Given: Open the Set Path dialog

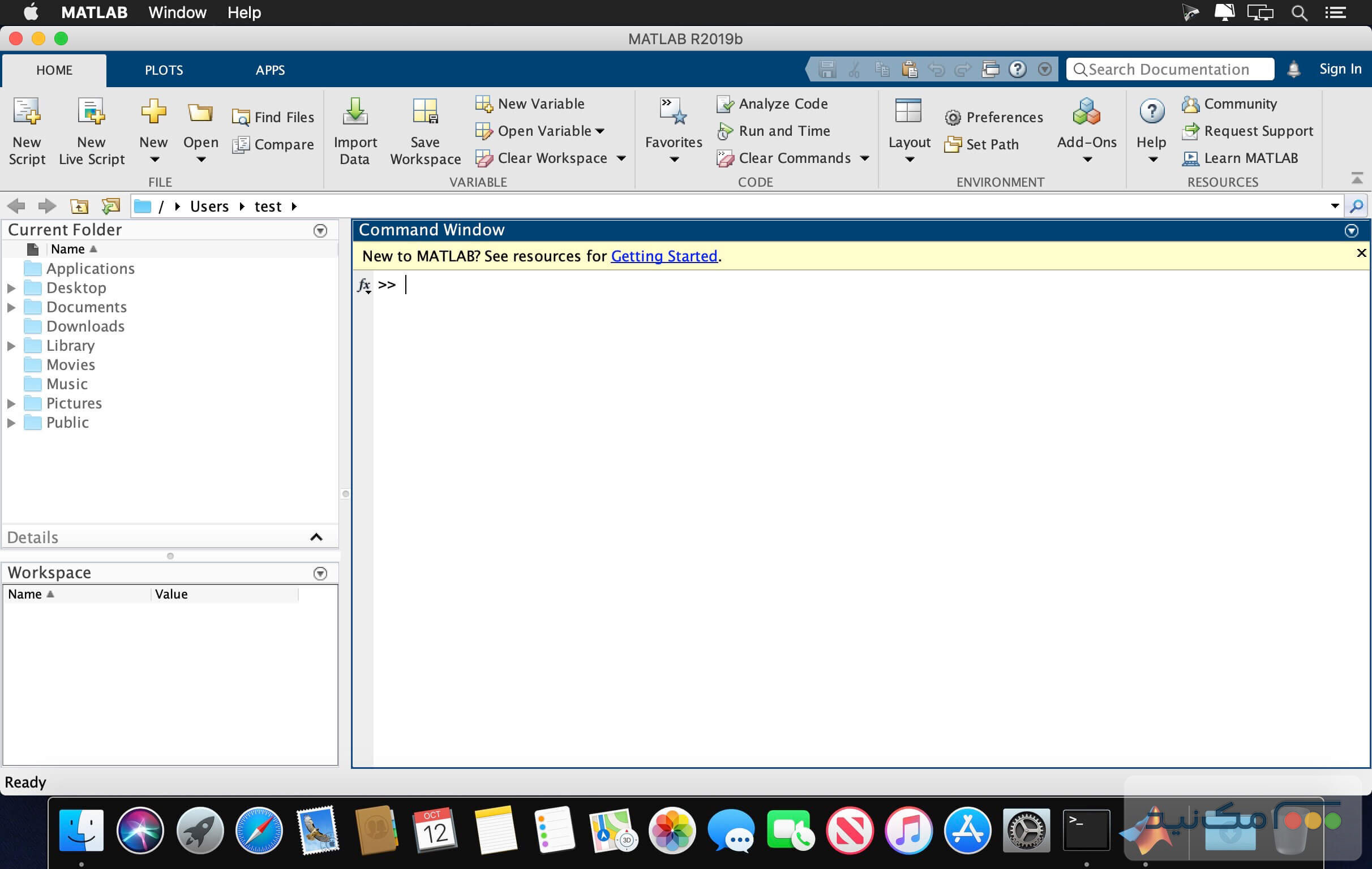Looking at the screenshot, I should (983, 144).
